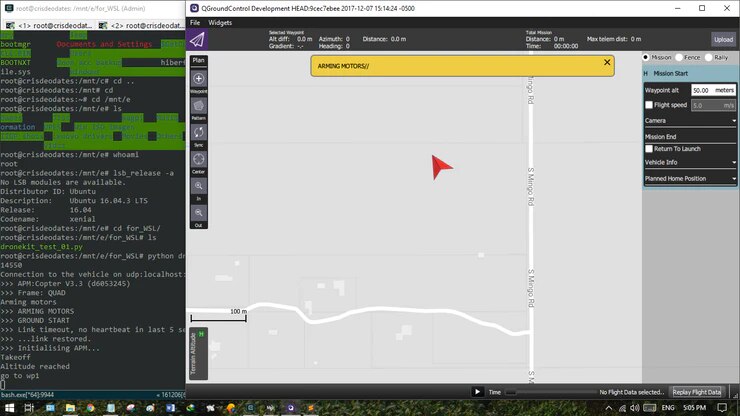The image size is (740, 416).
Task: Open the touch keyboard tray icon
Action: point(650,408)
